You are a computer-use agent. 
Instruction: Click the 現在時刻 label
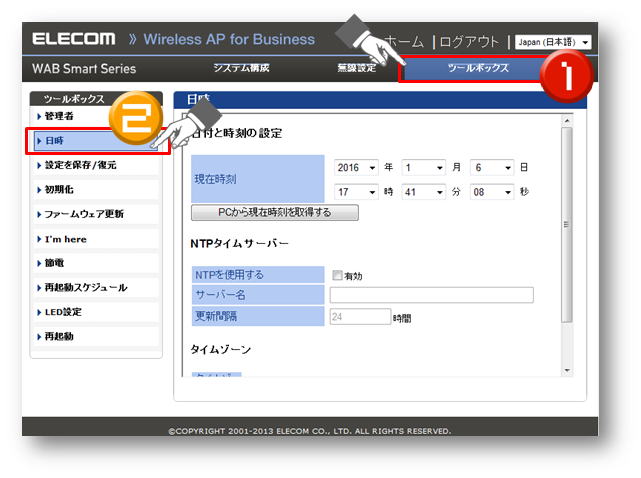pyautogui.click(x=215, y=179)
